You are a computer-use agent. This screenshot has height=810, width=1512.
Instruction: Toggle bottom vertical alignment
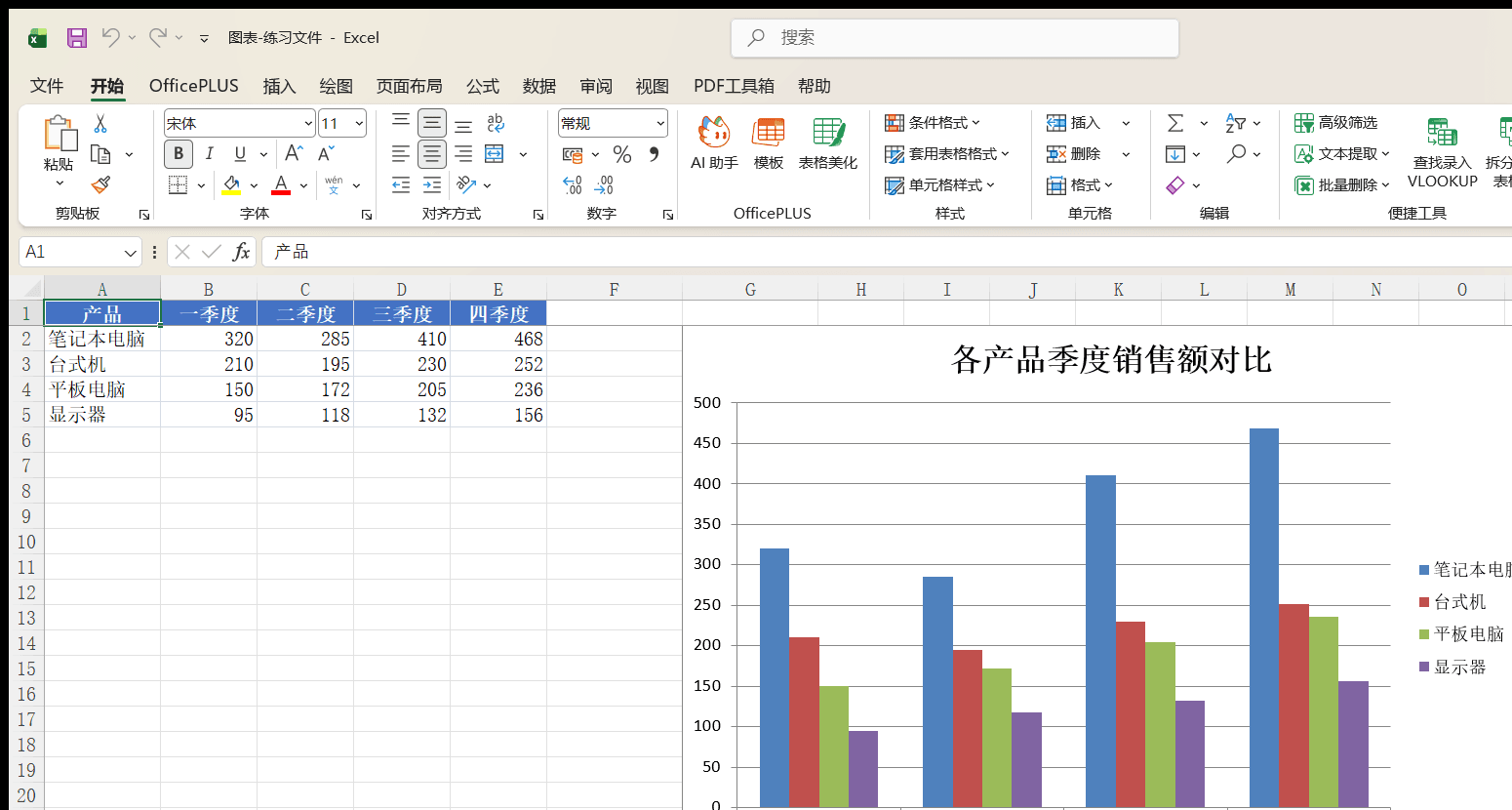463,125
